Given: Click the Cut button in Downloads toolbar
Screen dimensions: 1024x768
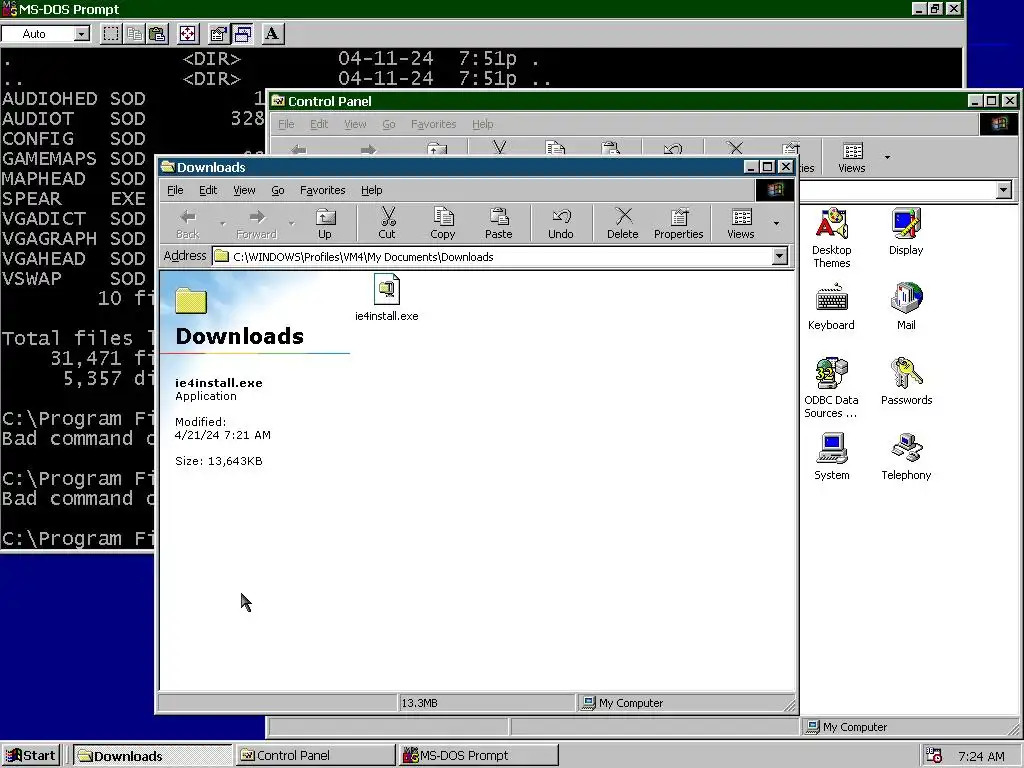Looking at the screenshot, I should tap(387, 223).
